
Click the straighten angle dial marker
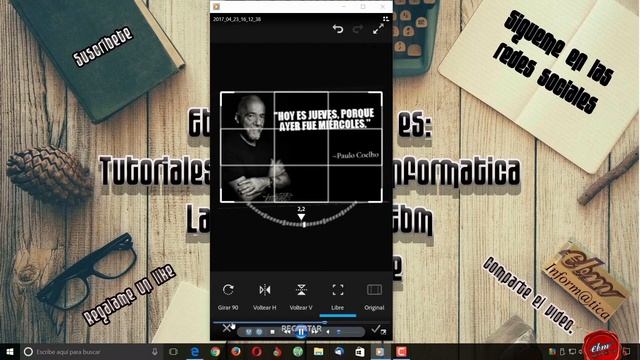(x=301, y=217)
